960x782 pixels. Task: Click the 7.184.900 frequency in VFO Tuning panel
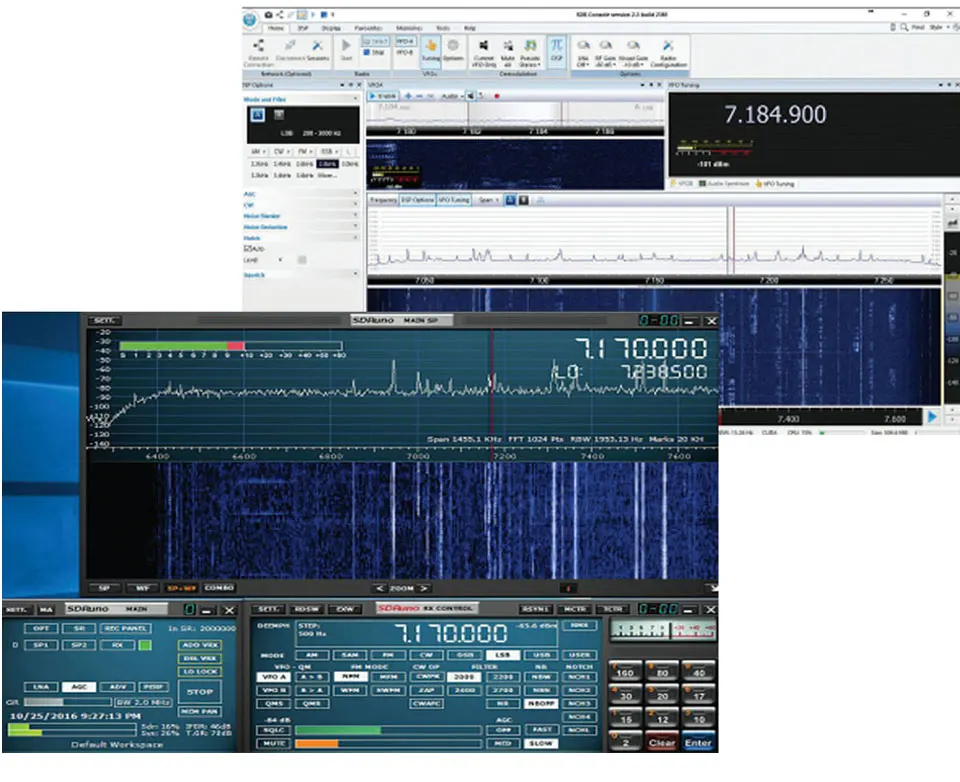tap(775, 115)
